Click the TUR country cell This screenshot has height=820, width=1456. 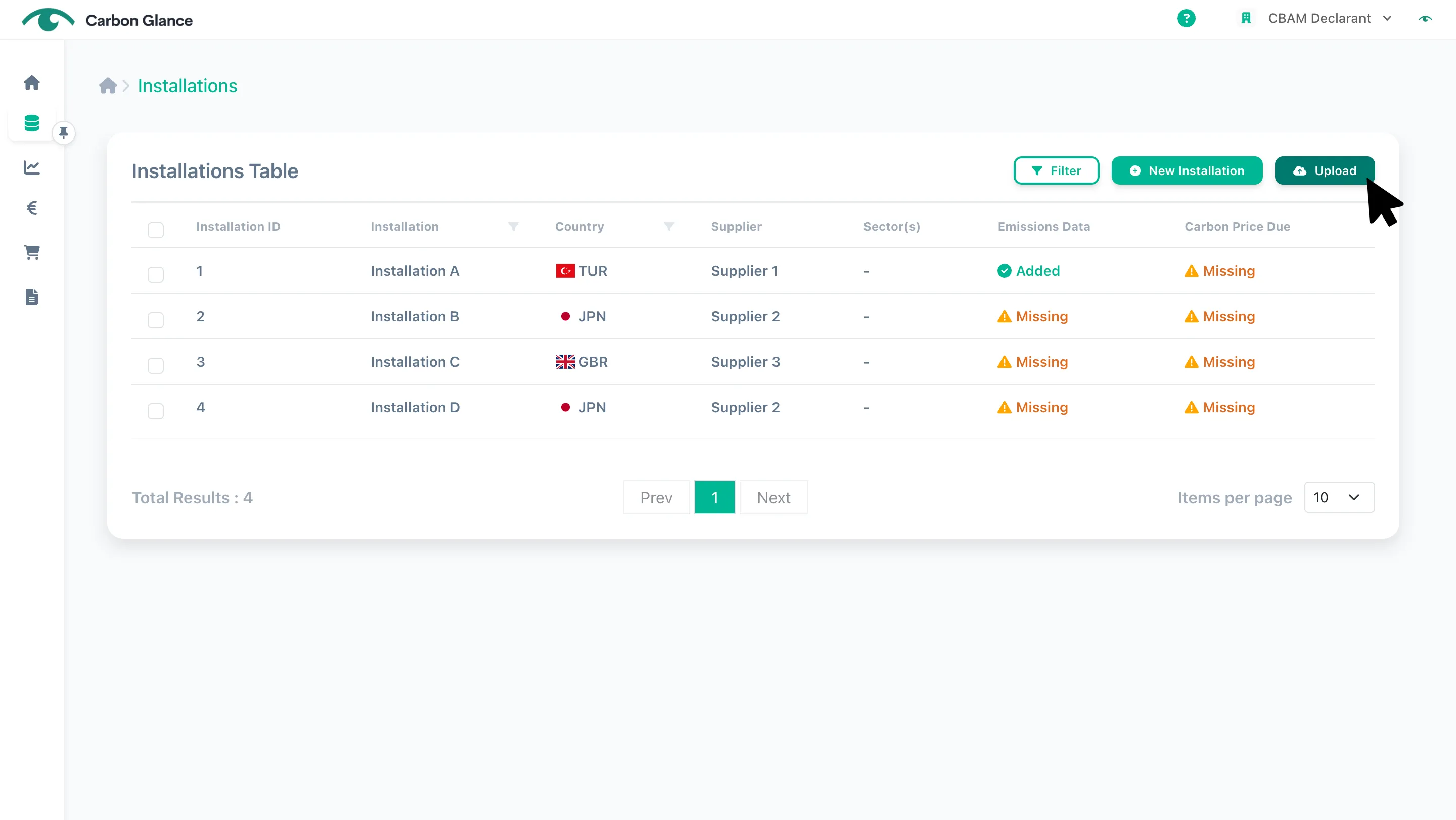581,271
